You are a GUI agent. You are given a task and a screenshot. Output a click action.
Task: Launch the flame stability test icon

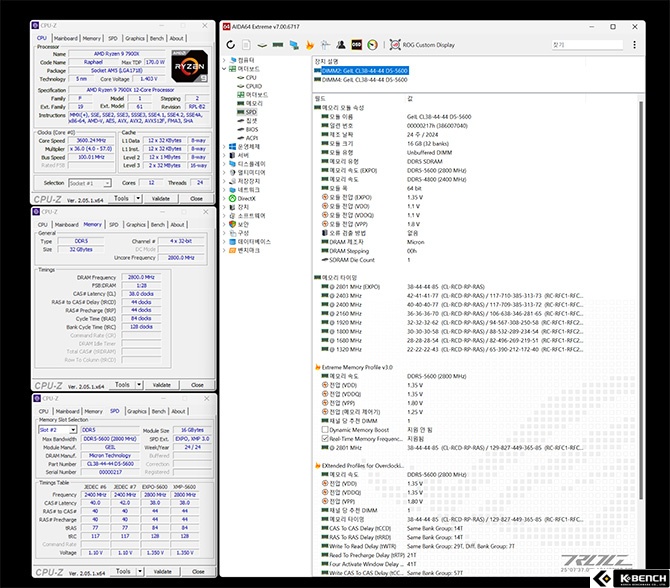coord(310,45)
